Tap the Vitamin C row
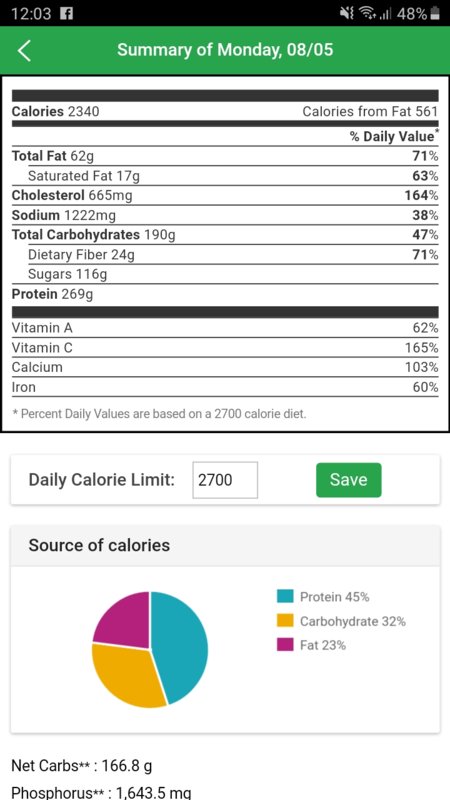 coord(225,348)
